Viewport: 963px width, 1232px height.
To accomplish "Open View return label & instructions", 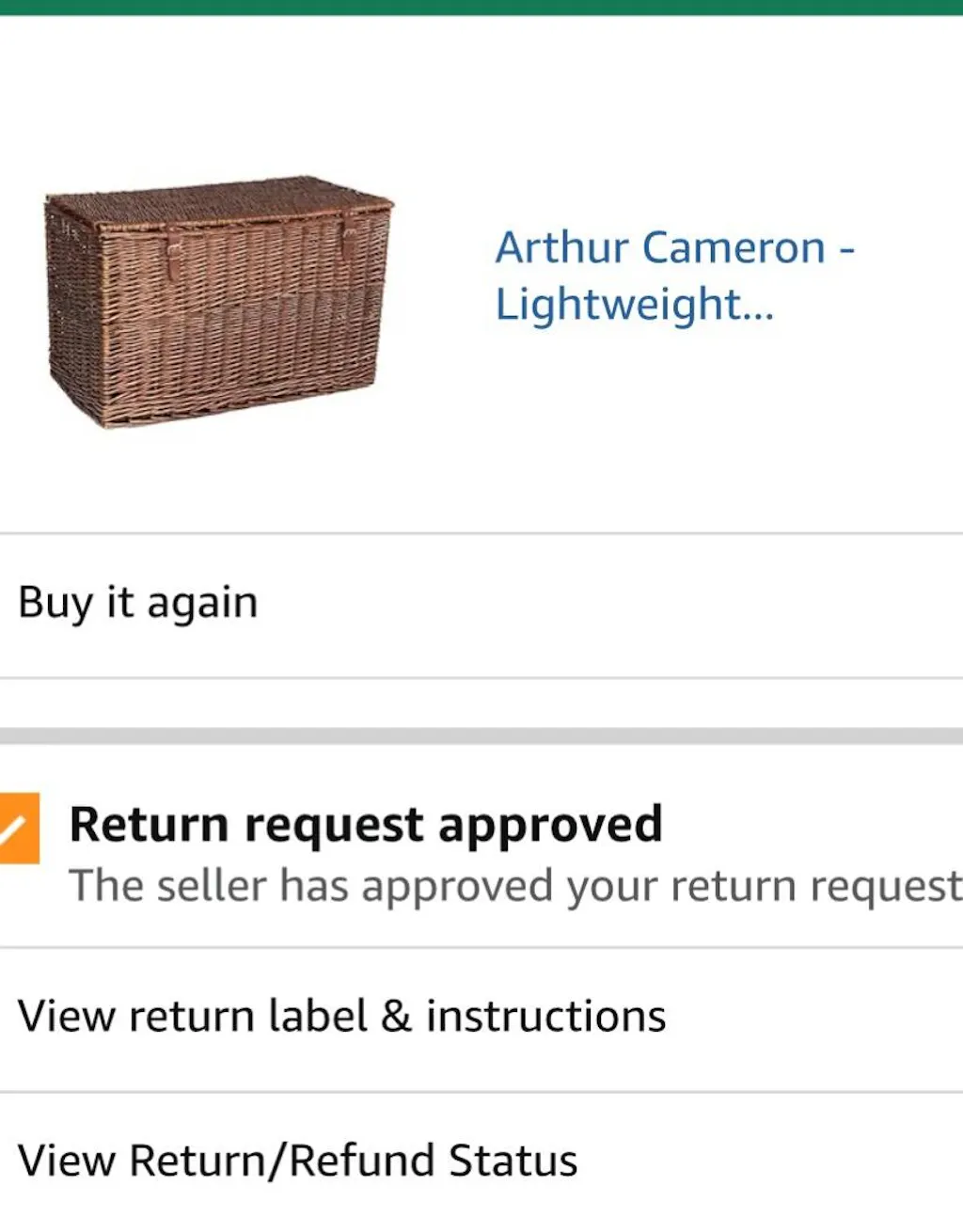I will click(341, 1017).
